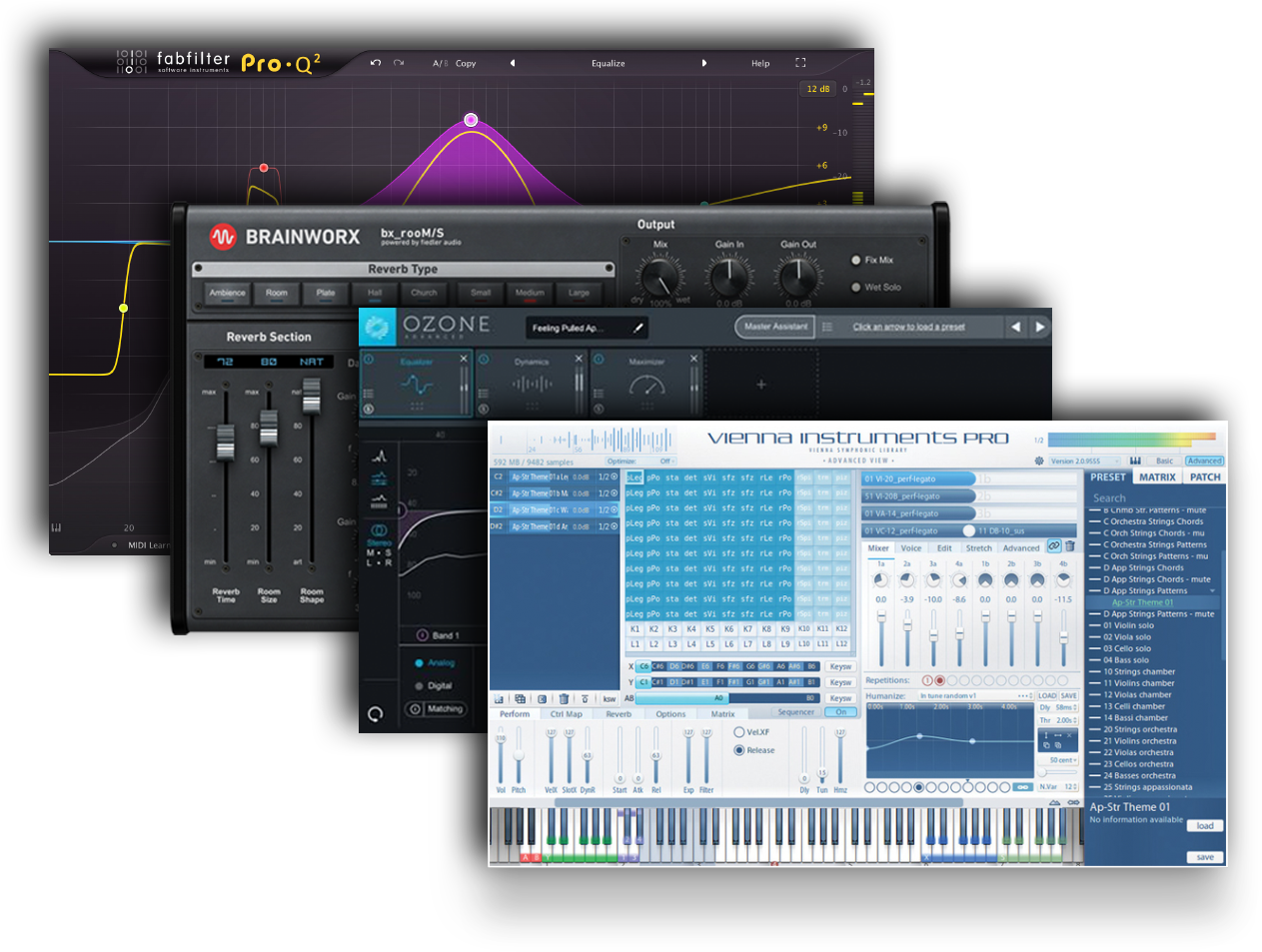Select the Vel.XF radio option

tap(739, 732)
